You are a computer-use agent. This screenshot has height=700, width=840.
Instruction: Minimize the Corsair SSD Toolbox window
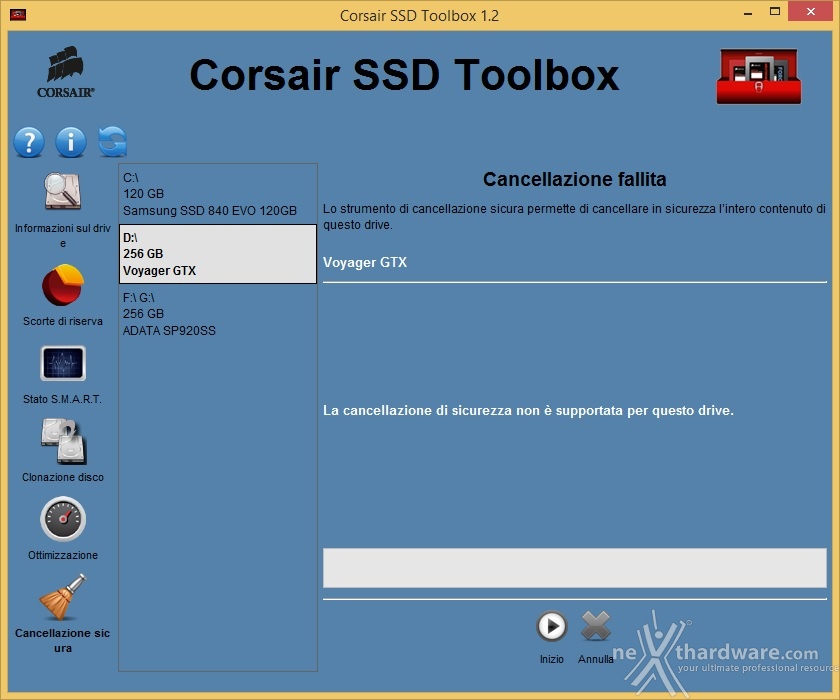[x=748, y=12]
